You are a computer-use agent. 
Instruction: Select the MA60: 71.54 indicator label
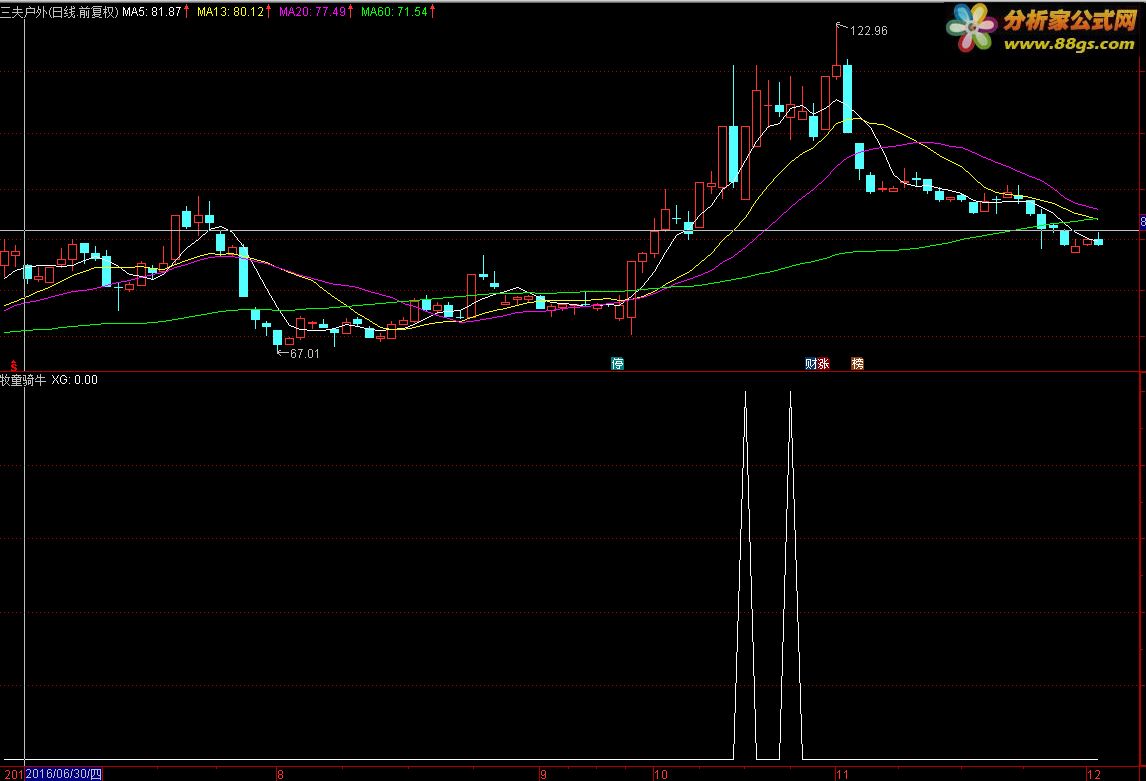point(394,12)
